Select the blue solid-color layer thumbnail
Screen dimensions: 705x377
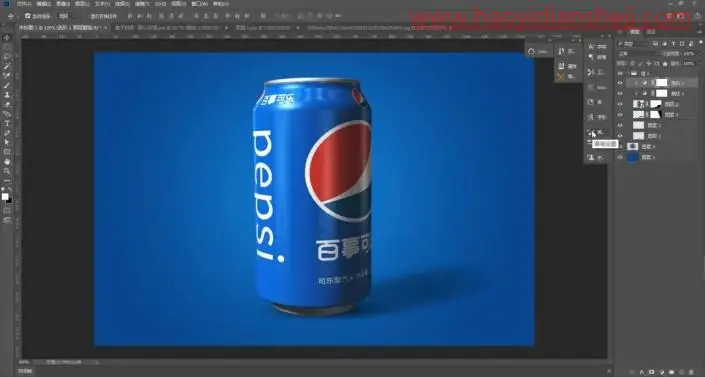[633, 157]
